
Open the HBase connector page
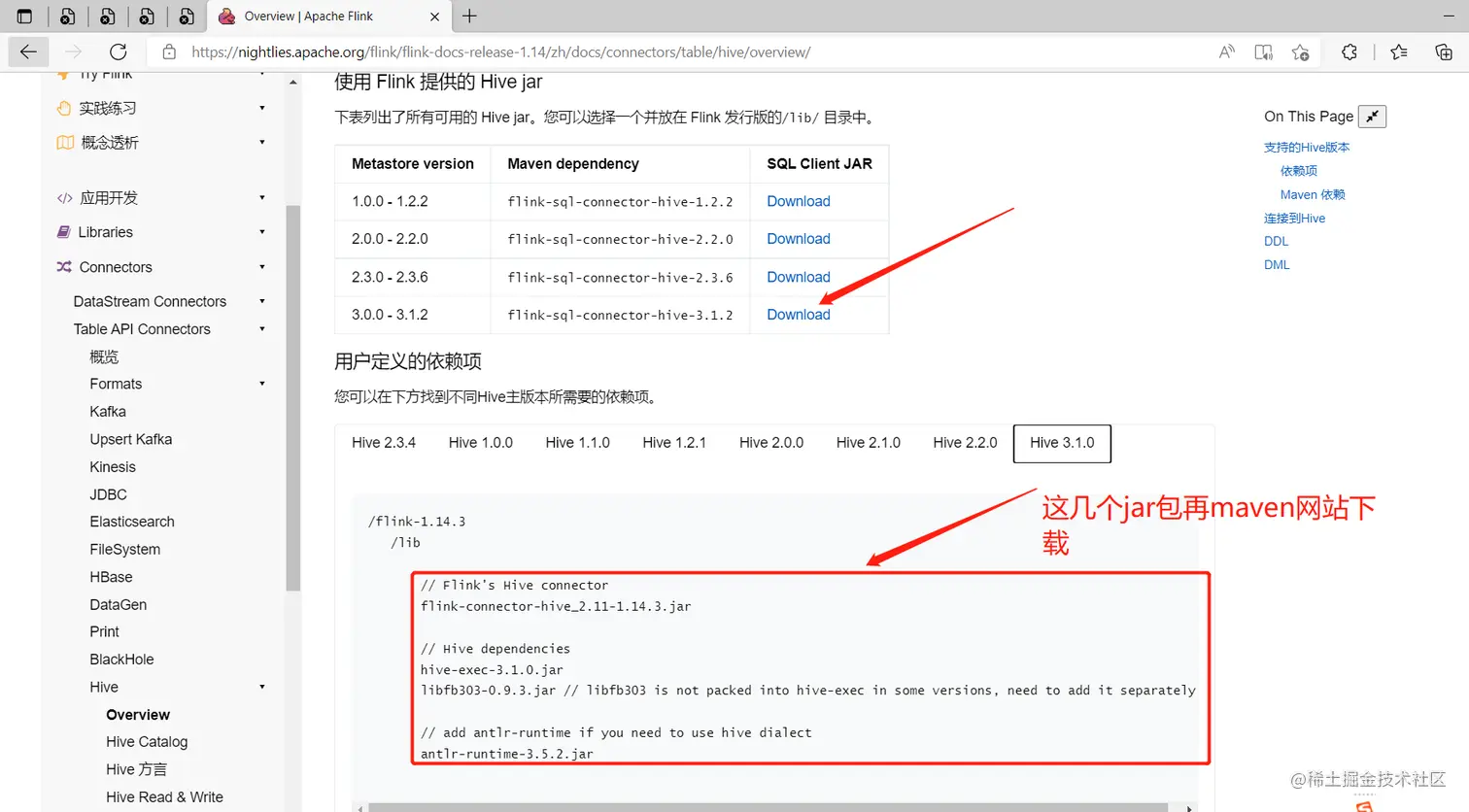click(111, 577)
